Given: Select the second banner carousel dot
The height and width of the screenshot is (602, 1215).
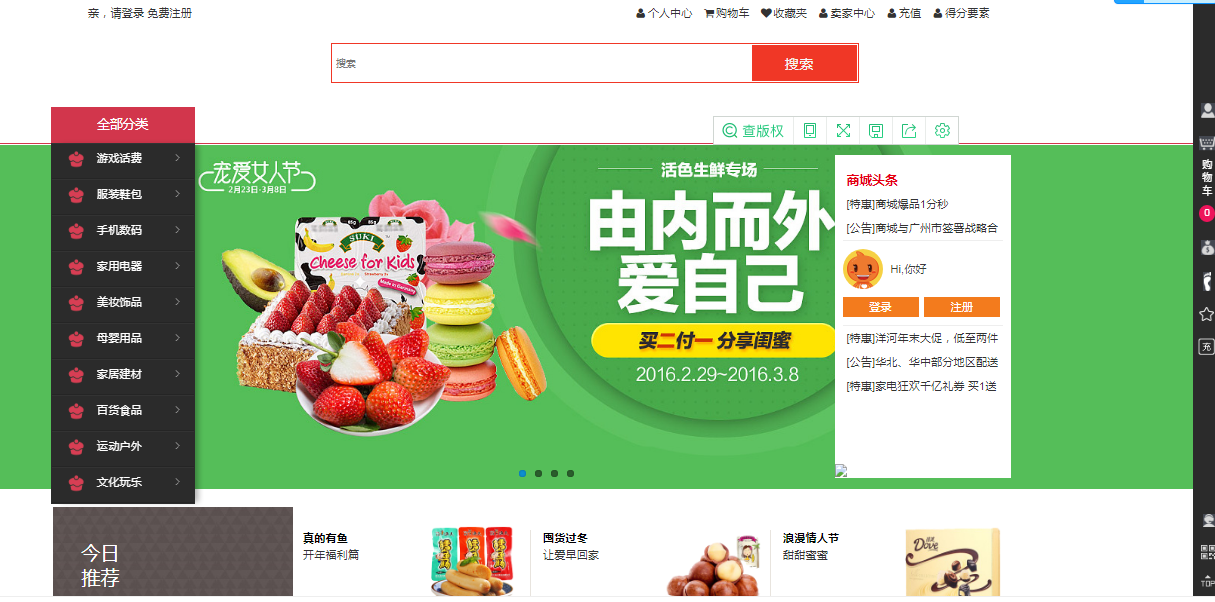Looking at the screenshot, I should 539,473.
